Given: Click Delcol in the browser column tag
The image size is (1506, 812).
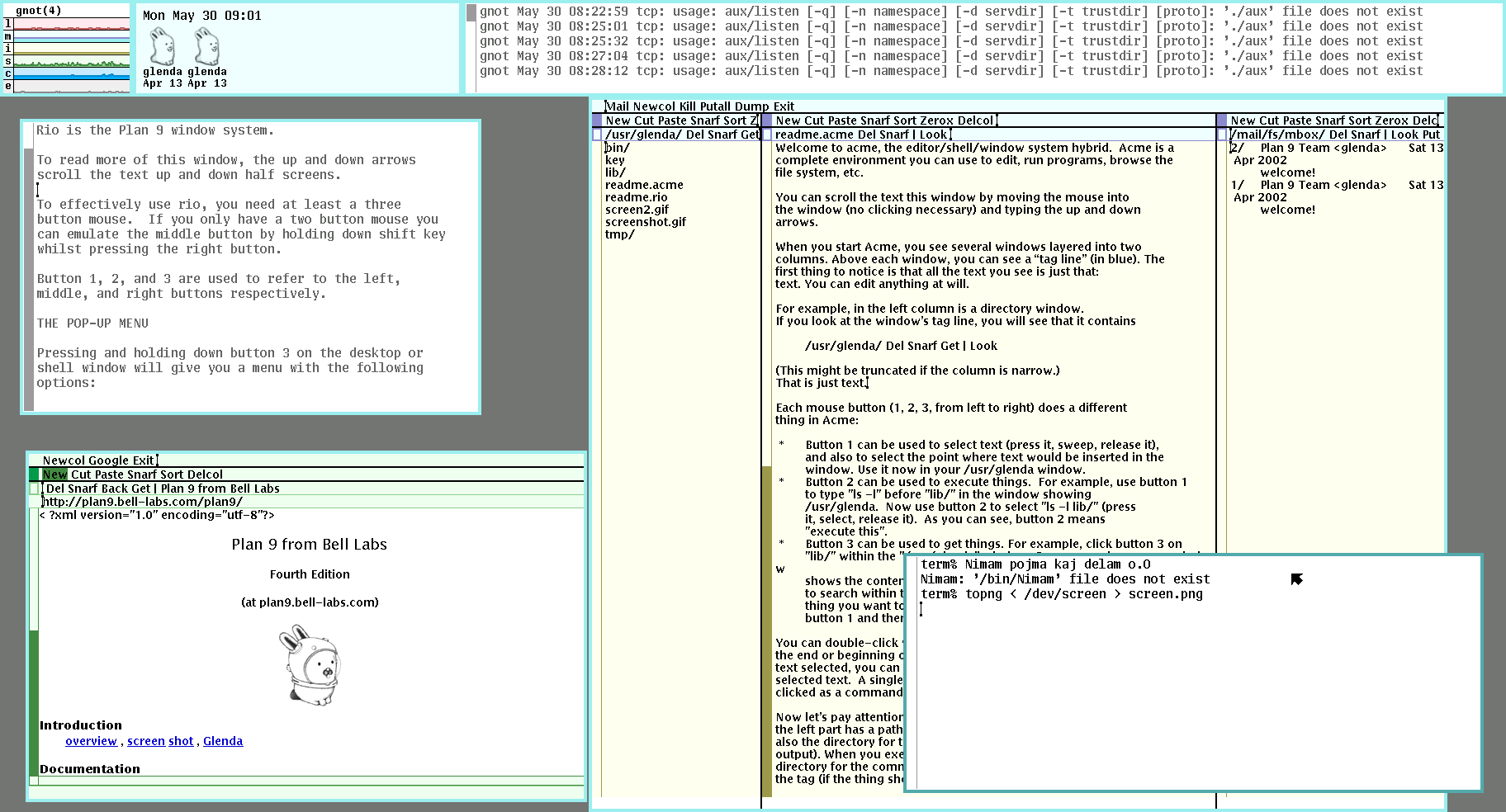Looking at the screenshot, I should (205, 474).
